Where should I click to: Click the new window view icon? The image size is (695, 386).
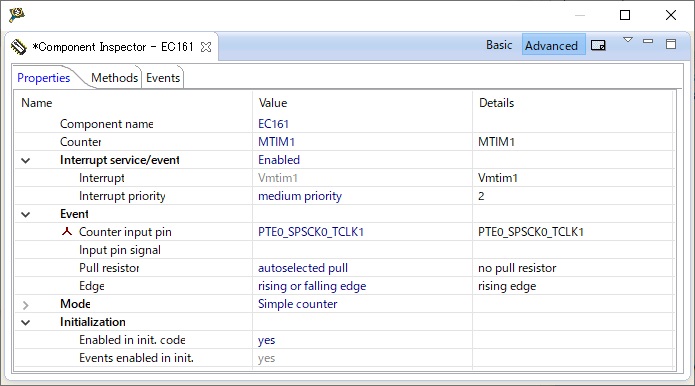598,45
